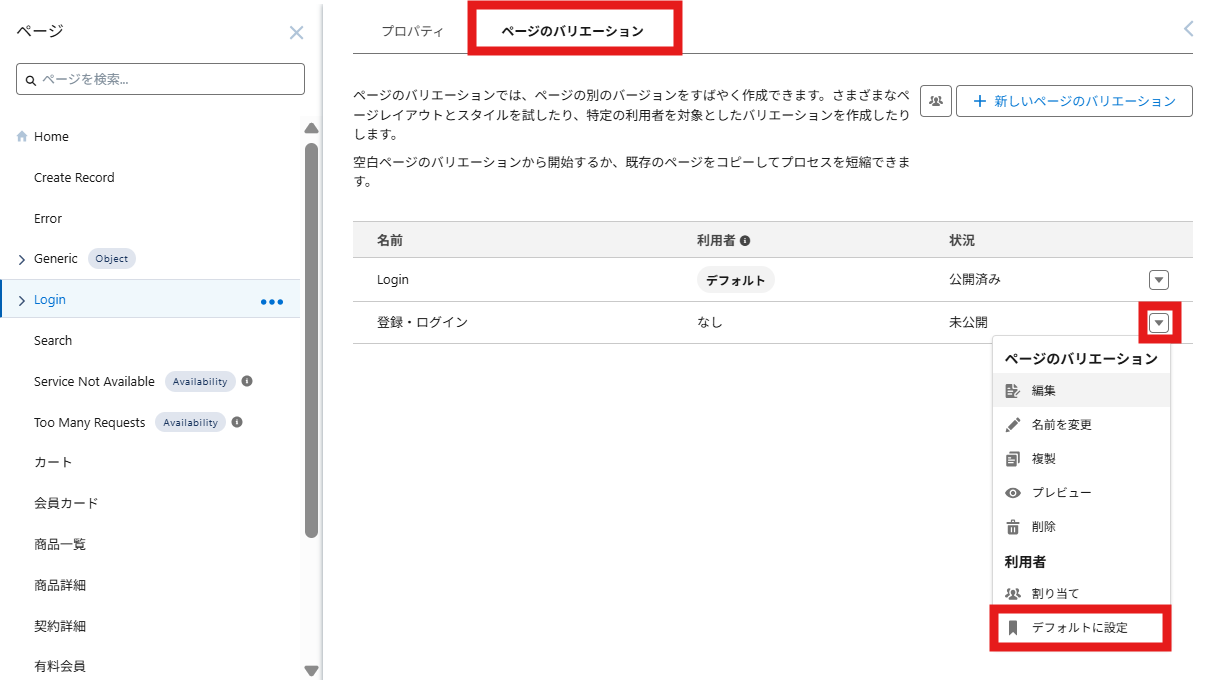Image resolution: width=1213 pixels, height=680 pixels.
Task: Click the audience icon button beside 新しいページのバリエーション
Action: pyautogui.click(x=935, y=101)
